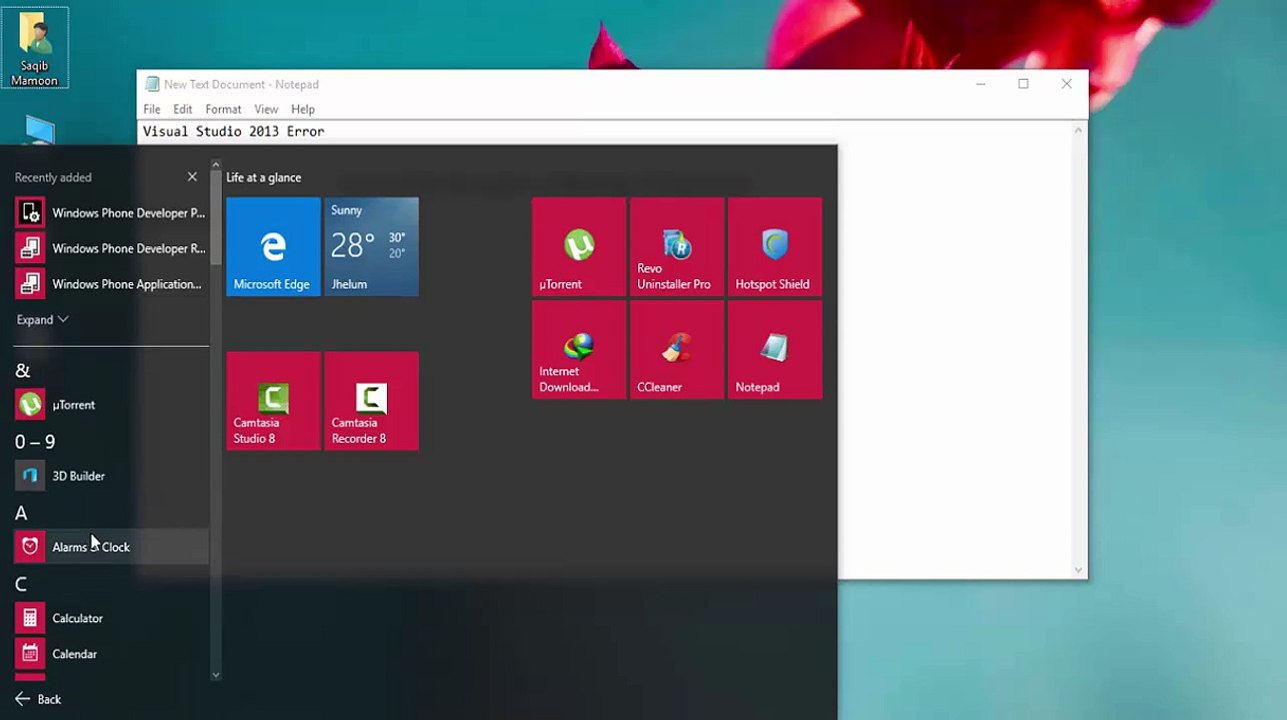Image resolution: width=1287 pixels, height=720 pixels.
Task: Open Calendar from the app list
Action: (111, 654)
